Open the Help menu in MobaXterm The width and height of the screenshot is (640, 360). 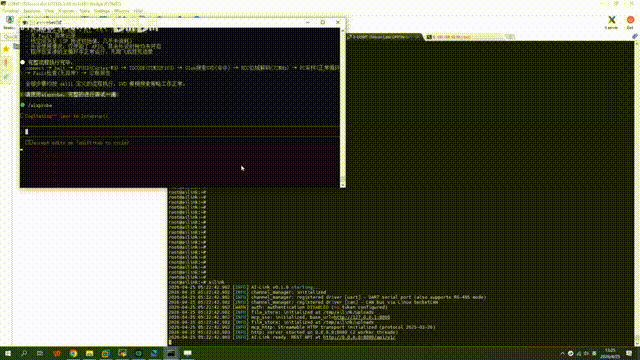(x=138, y=11)
